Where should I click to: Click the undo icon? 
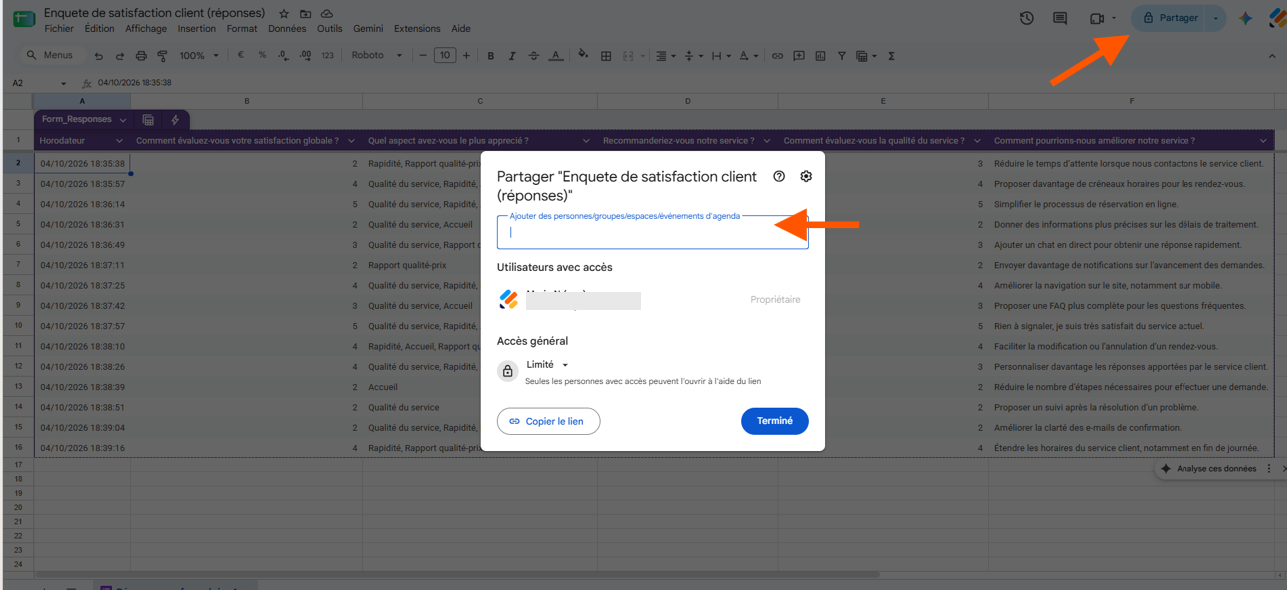98,56
